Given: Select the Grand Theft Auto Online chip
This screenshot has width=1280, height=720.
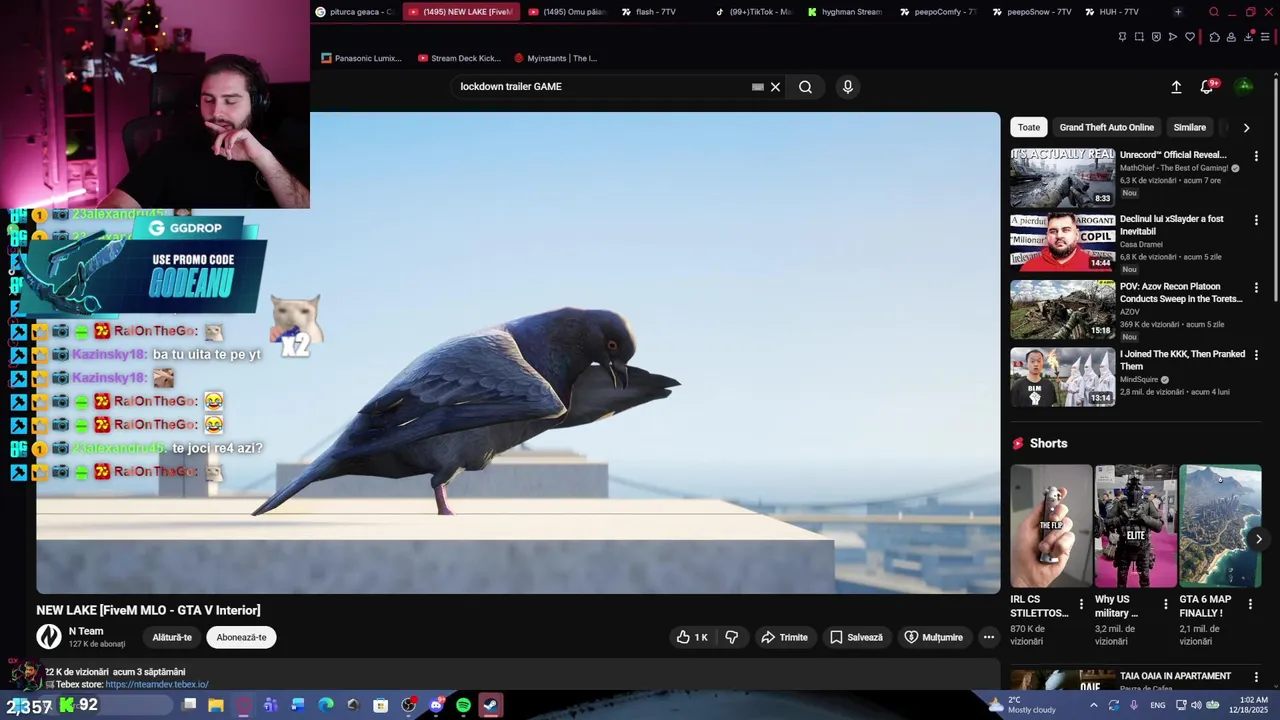Looking at the screenshot, I should tap(1107, 127).
